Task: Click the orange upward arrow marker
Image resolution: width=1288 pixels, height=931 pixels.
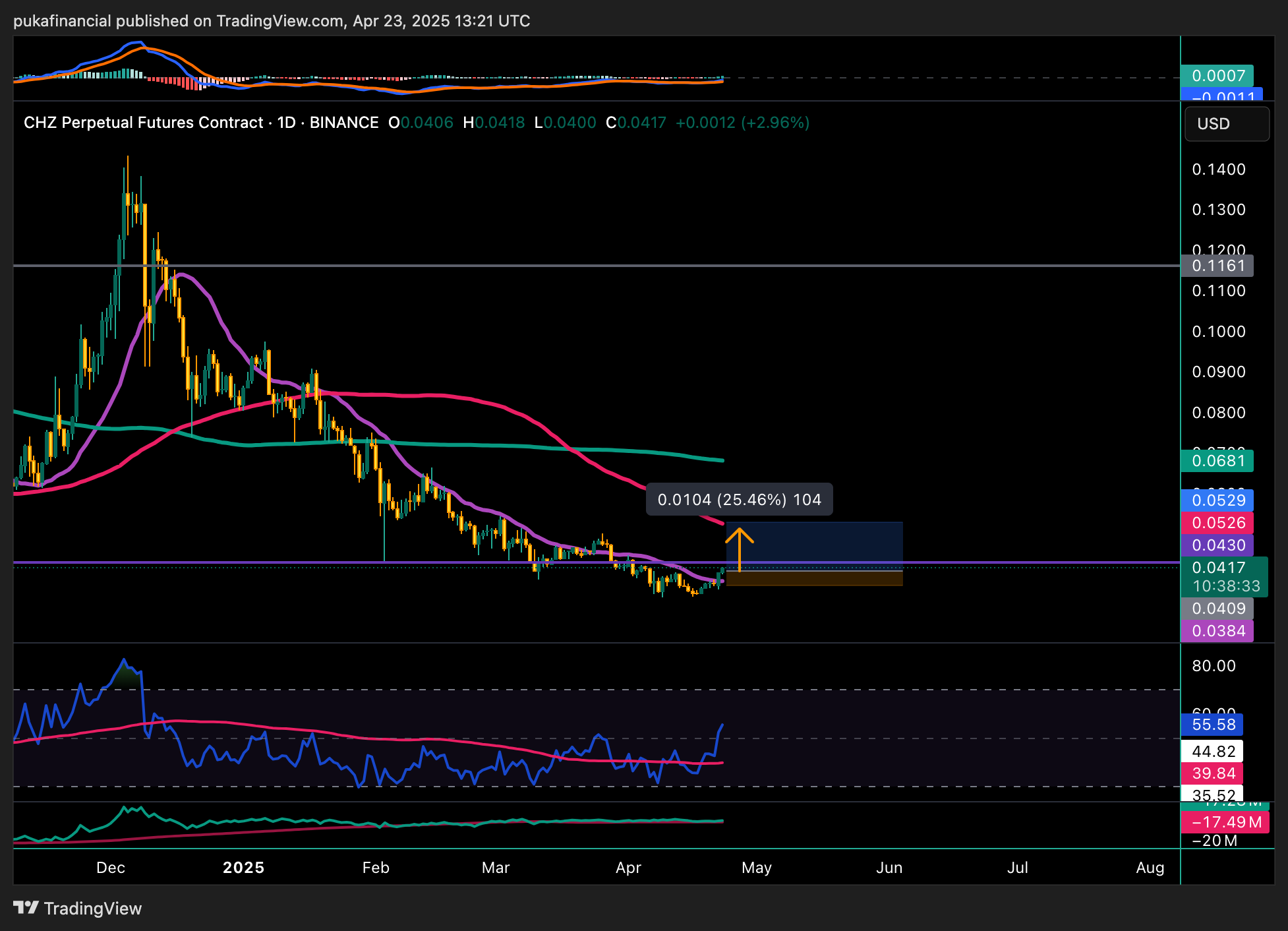Action: [740, 547]
